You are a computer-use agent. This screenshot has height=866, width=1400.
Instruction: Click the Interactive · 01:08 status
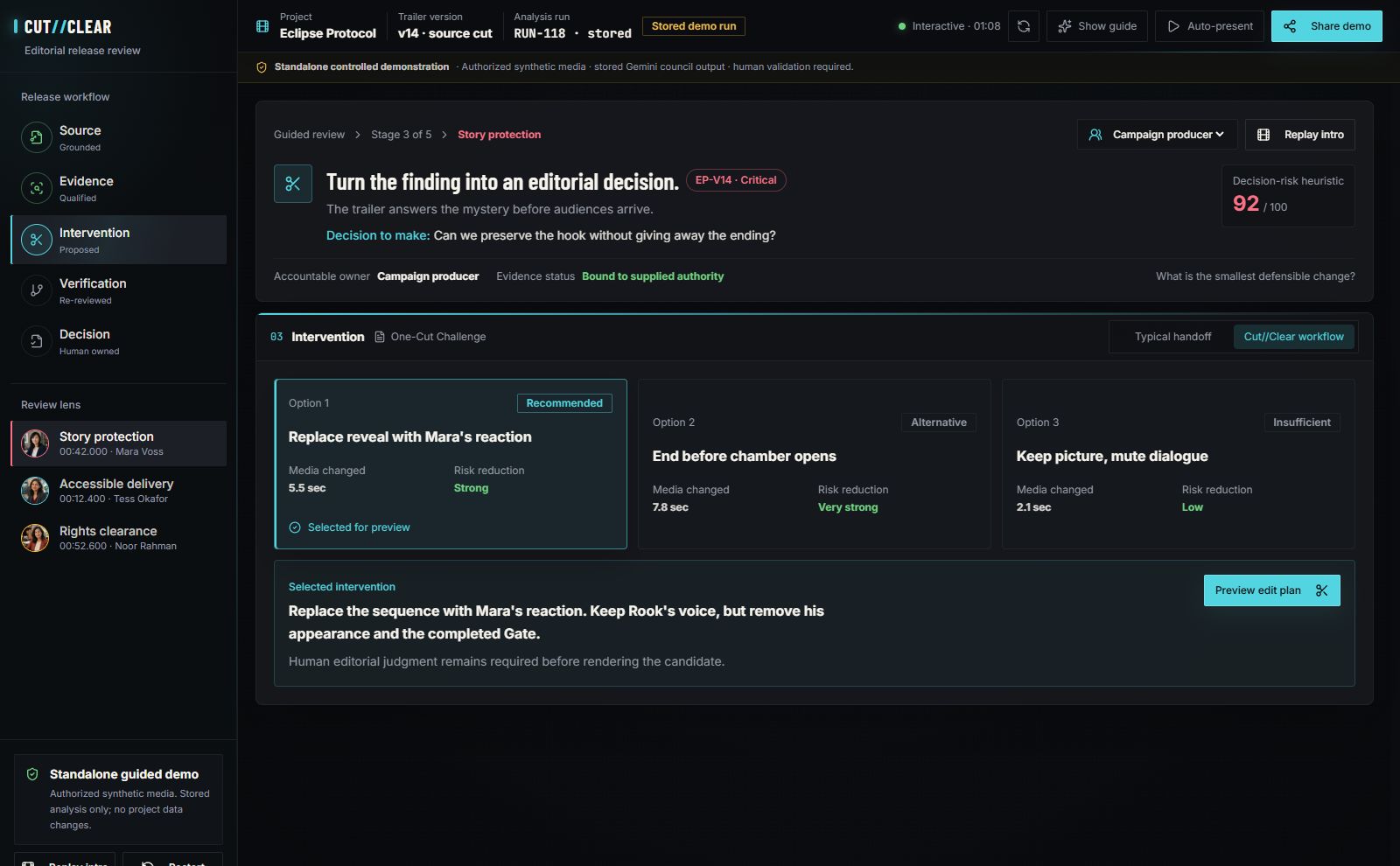[x=949, y=26]
